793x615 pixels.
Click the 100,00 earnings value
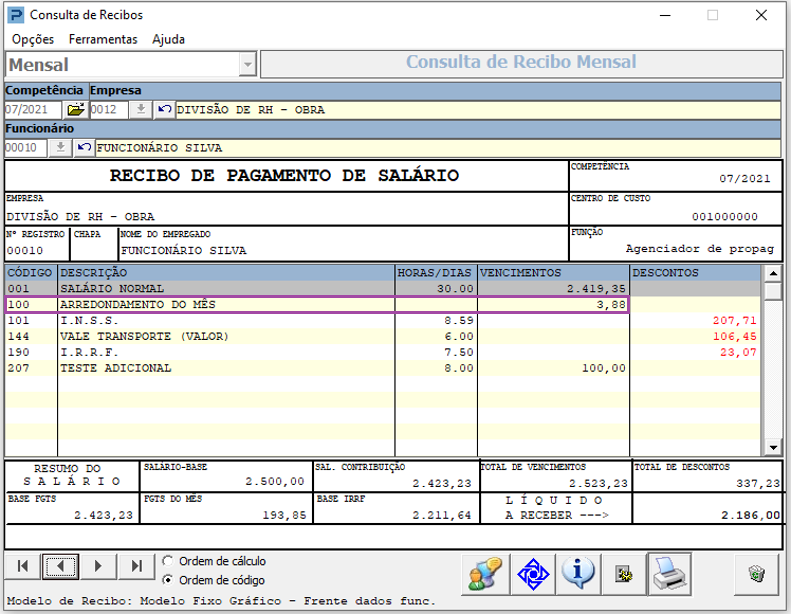[x=603, y=368]
